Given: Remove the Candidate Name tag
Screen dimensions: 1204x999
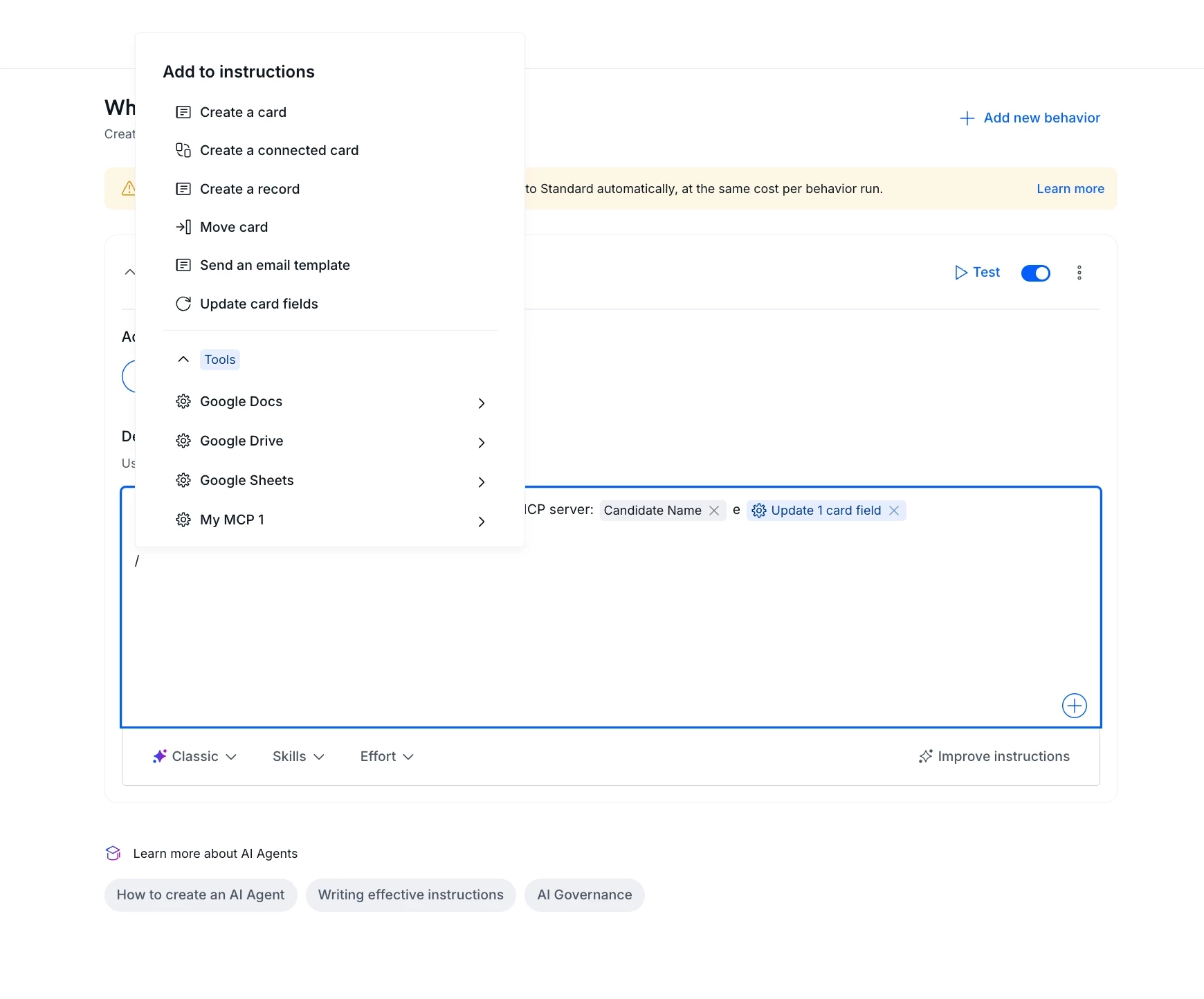Looking at the screenshot, I should pos(714,511).
